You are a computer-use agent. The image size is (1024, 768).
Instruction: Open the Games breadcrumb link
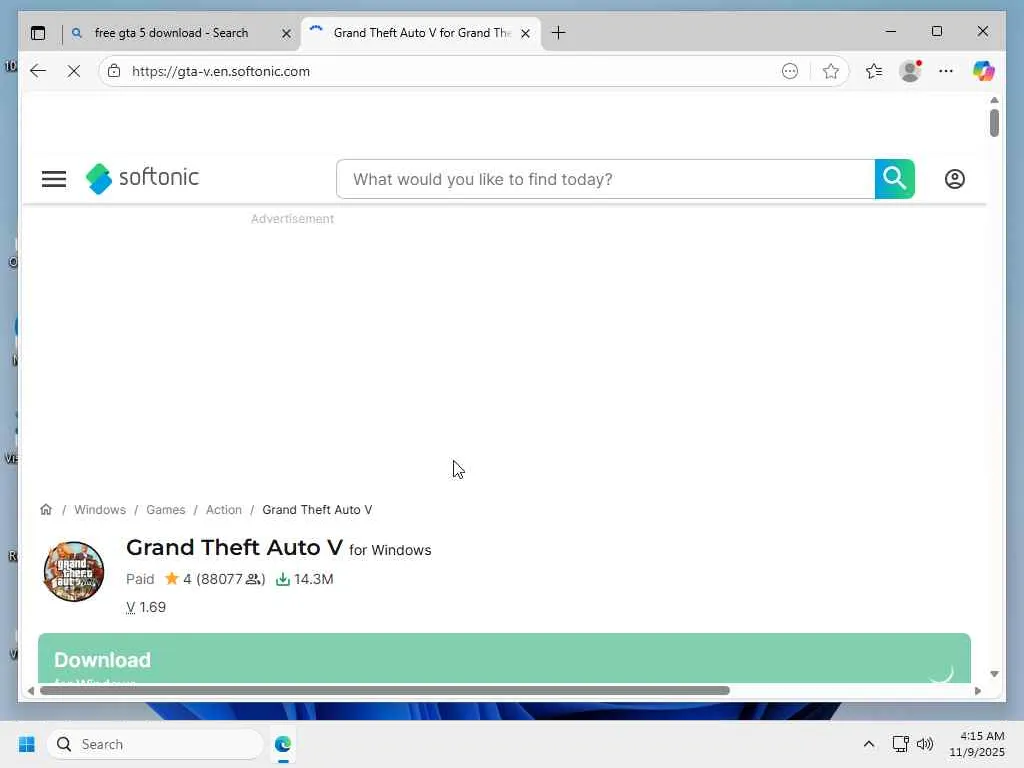click(165, 509)
